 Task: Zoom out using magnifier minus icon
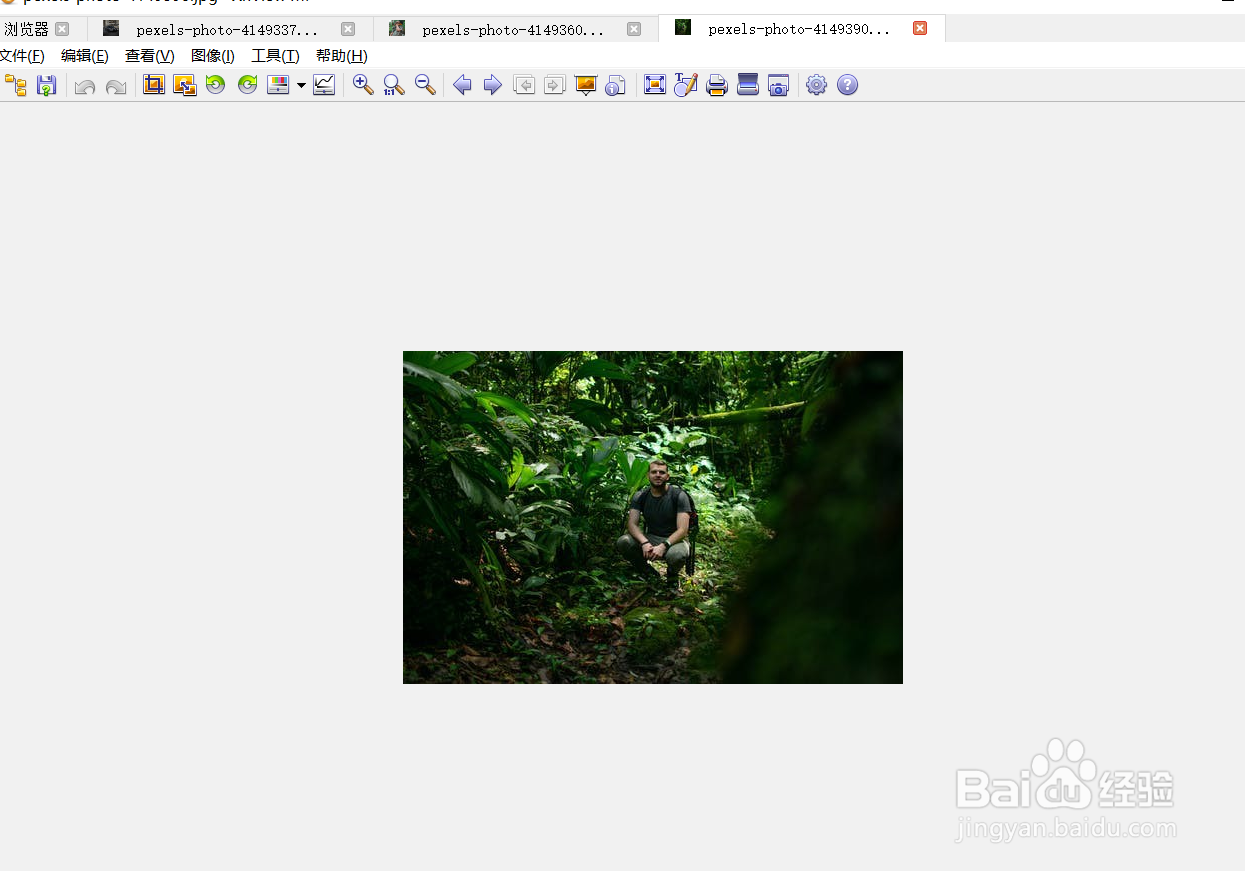(425, 85)
